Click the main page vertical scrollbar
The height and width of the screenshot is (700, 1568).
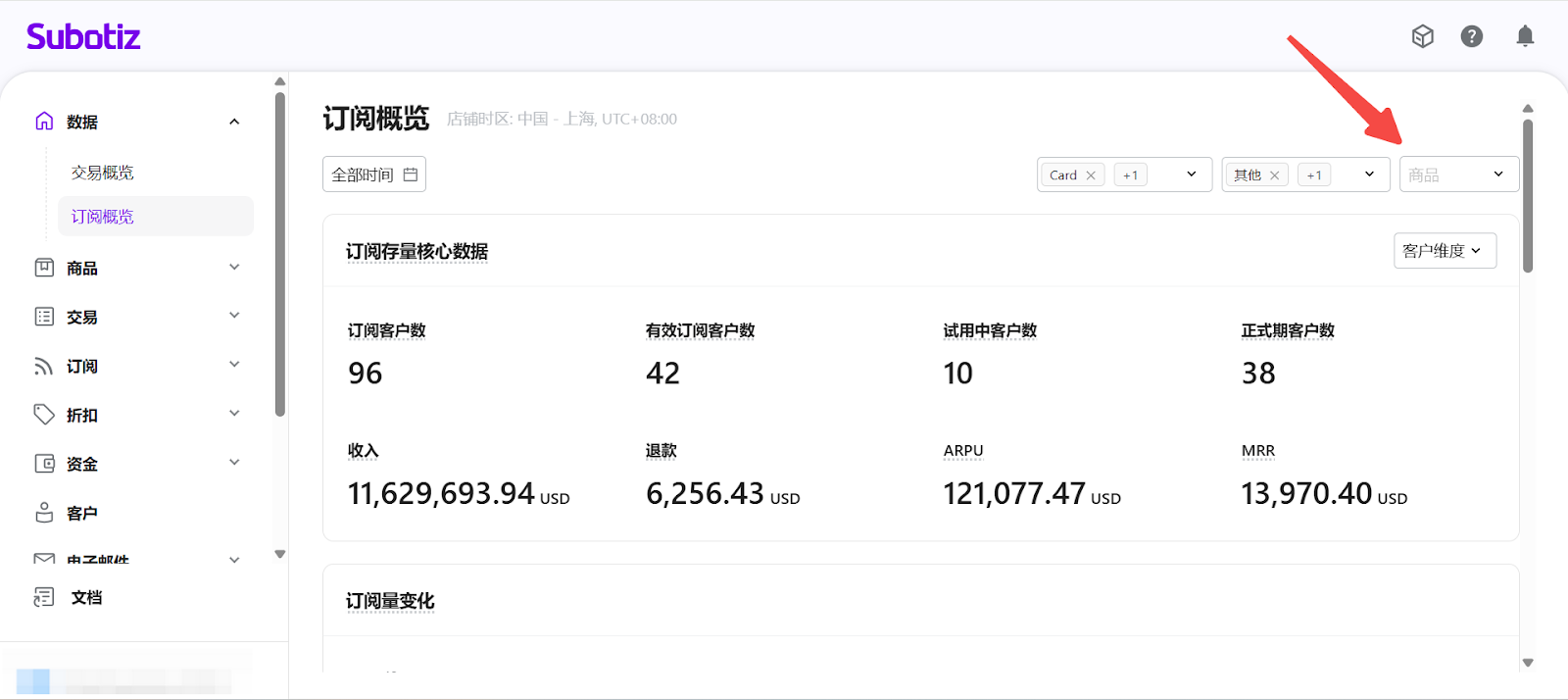tap(1527, 196)
